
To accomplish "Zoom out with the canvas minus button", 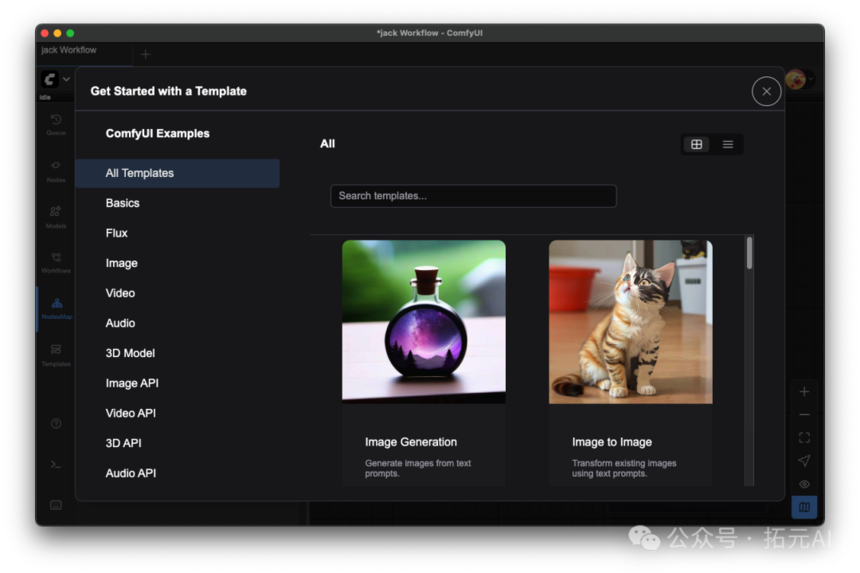I will coord(804,415).
